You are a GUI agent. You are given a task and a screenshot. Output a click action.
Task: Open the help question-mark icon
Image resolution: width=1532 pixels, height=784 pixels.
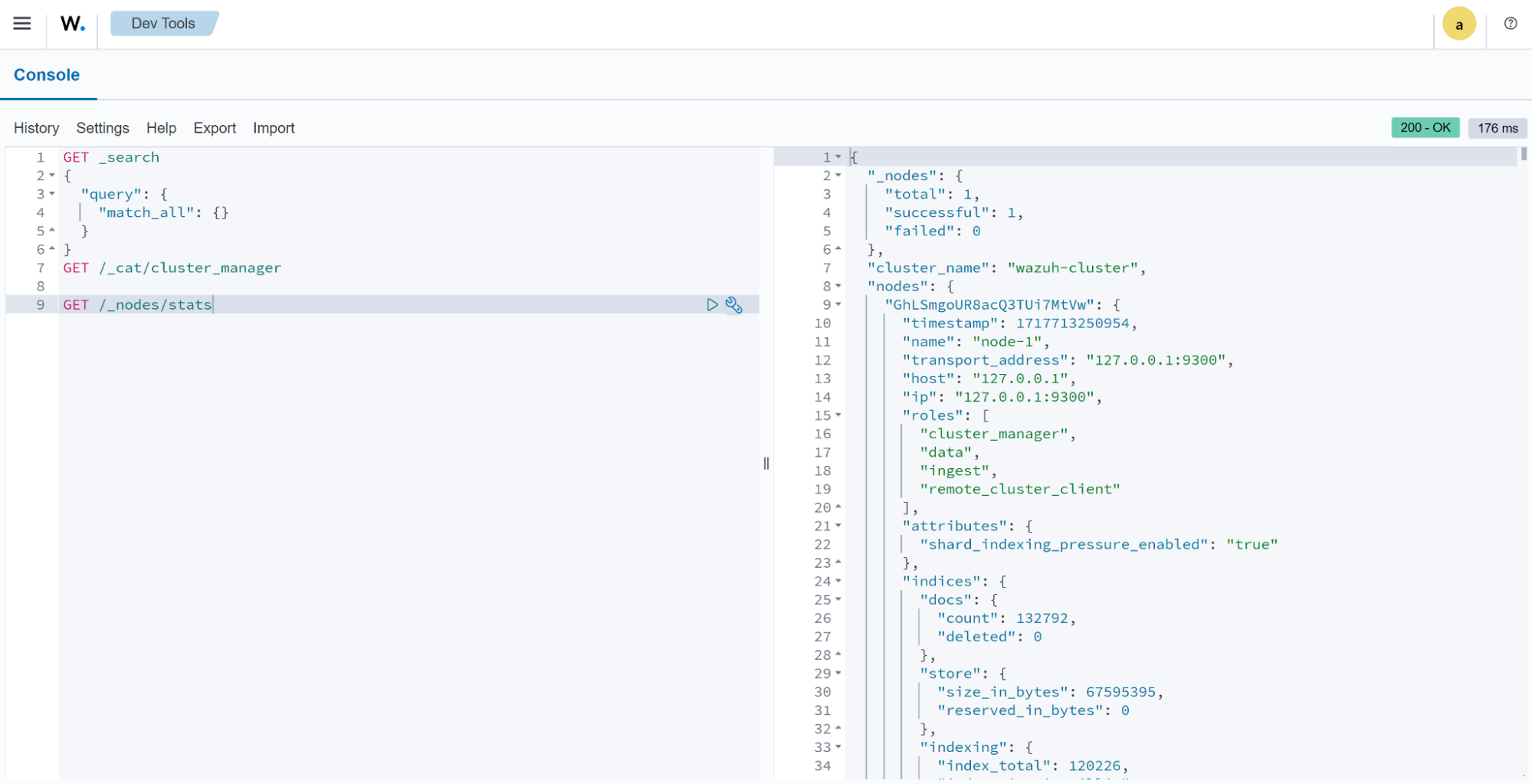coord(1509,24)
